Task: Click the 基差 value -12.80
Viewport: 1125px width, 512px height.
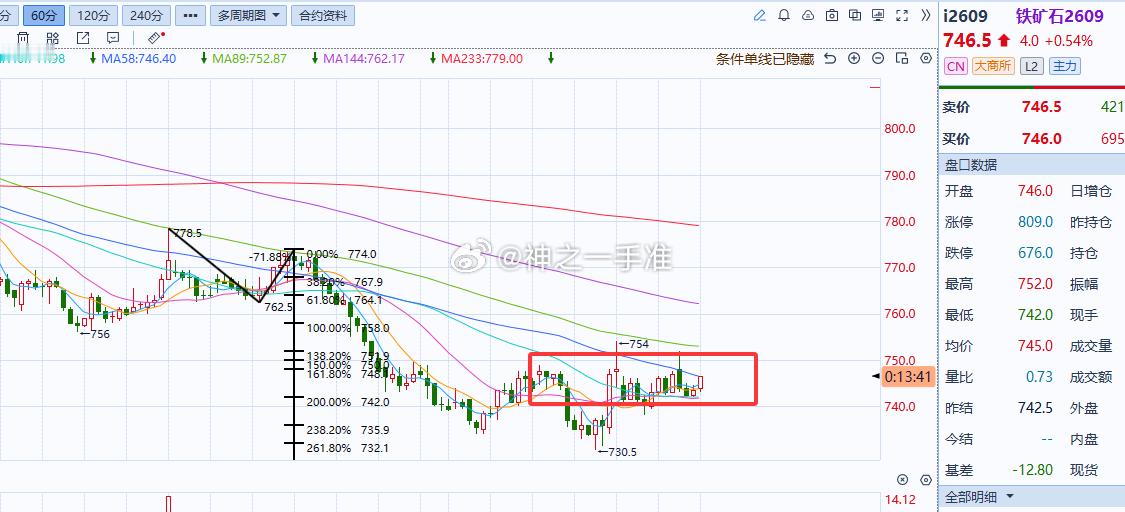Action: click(x=1032, y=470)
